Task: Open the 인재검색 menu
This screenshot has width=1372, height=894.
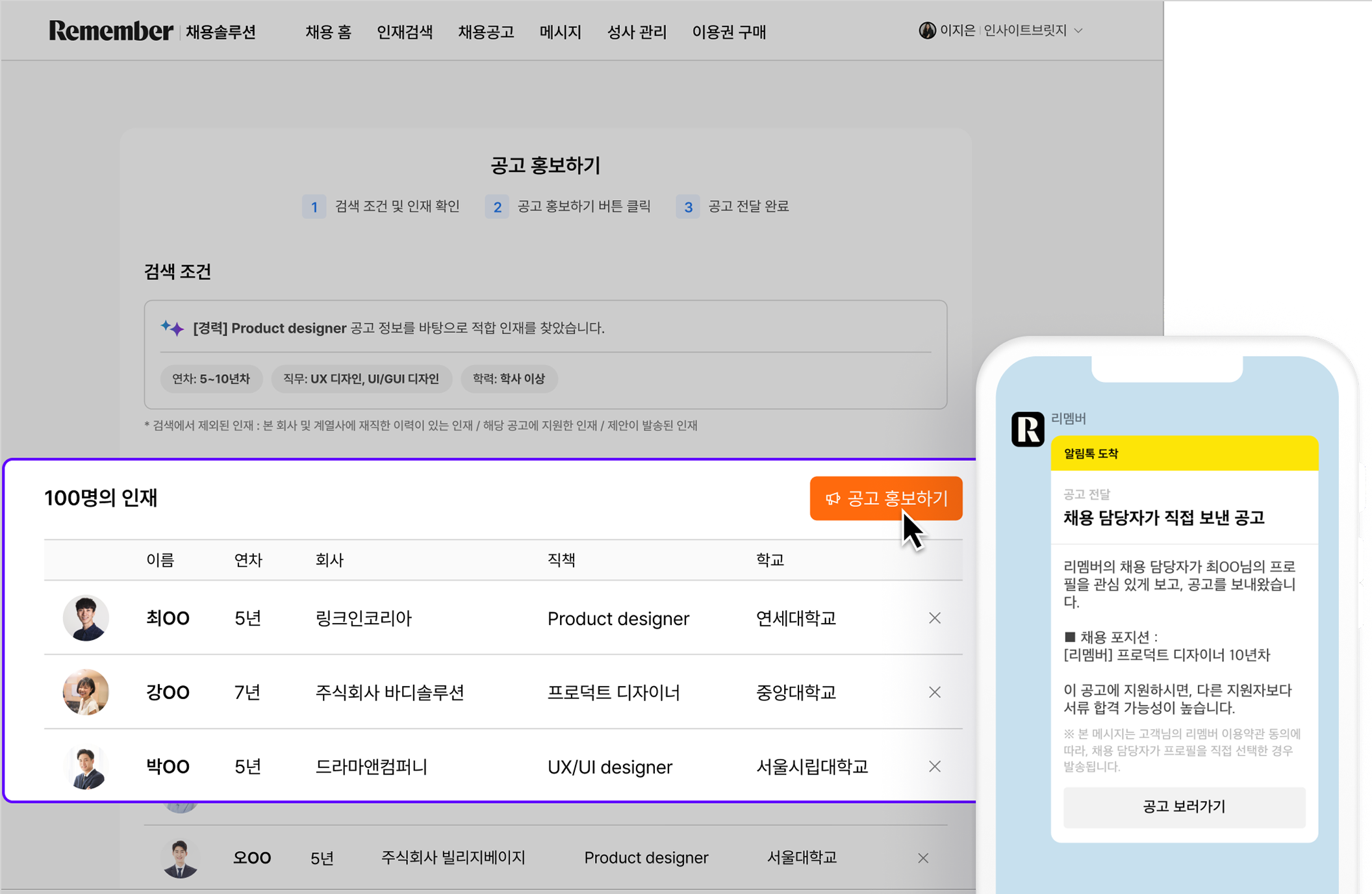Action: tap(405, 32)
